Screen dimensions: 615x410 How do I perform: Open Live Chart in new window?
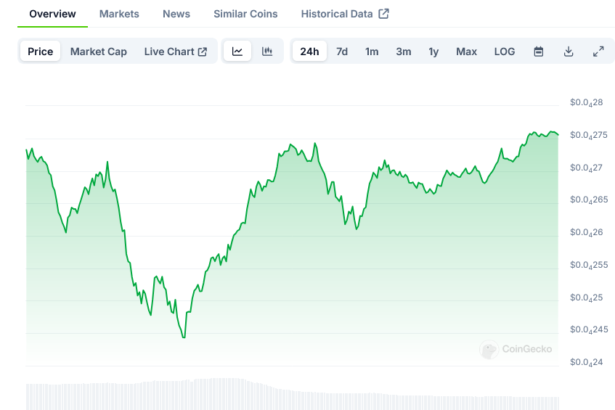[x=175, y=51]
